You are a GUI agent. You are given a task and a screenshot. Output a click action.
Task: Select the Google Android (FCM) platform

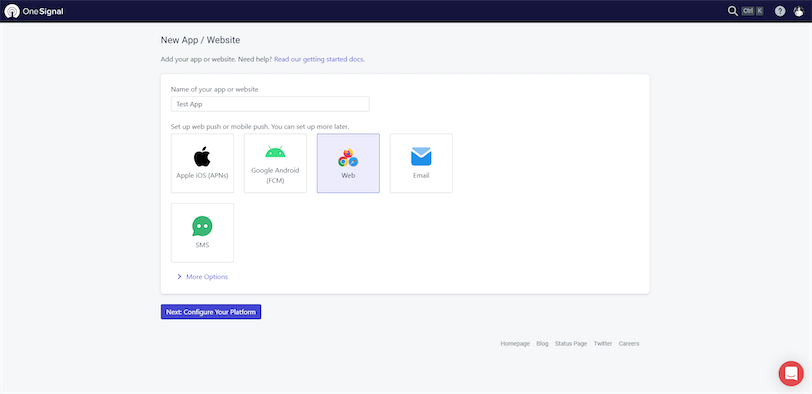(x=275, y=163)
